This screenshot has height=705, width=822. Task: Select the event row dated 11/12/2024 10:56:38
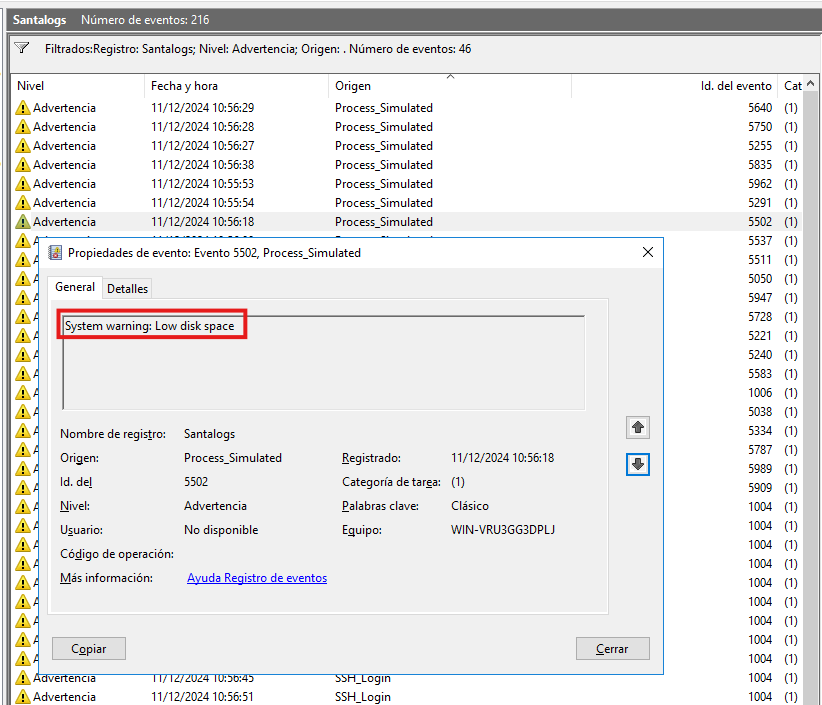(x=406, y=165)
